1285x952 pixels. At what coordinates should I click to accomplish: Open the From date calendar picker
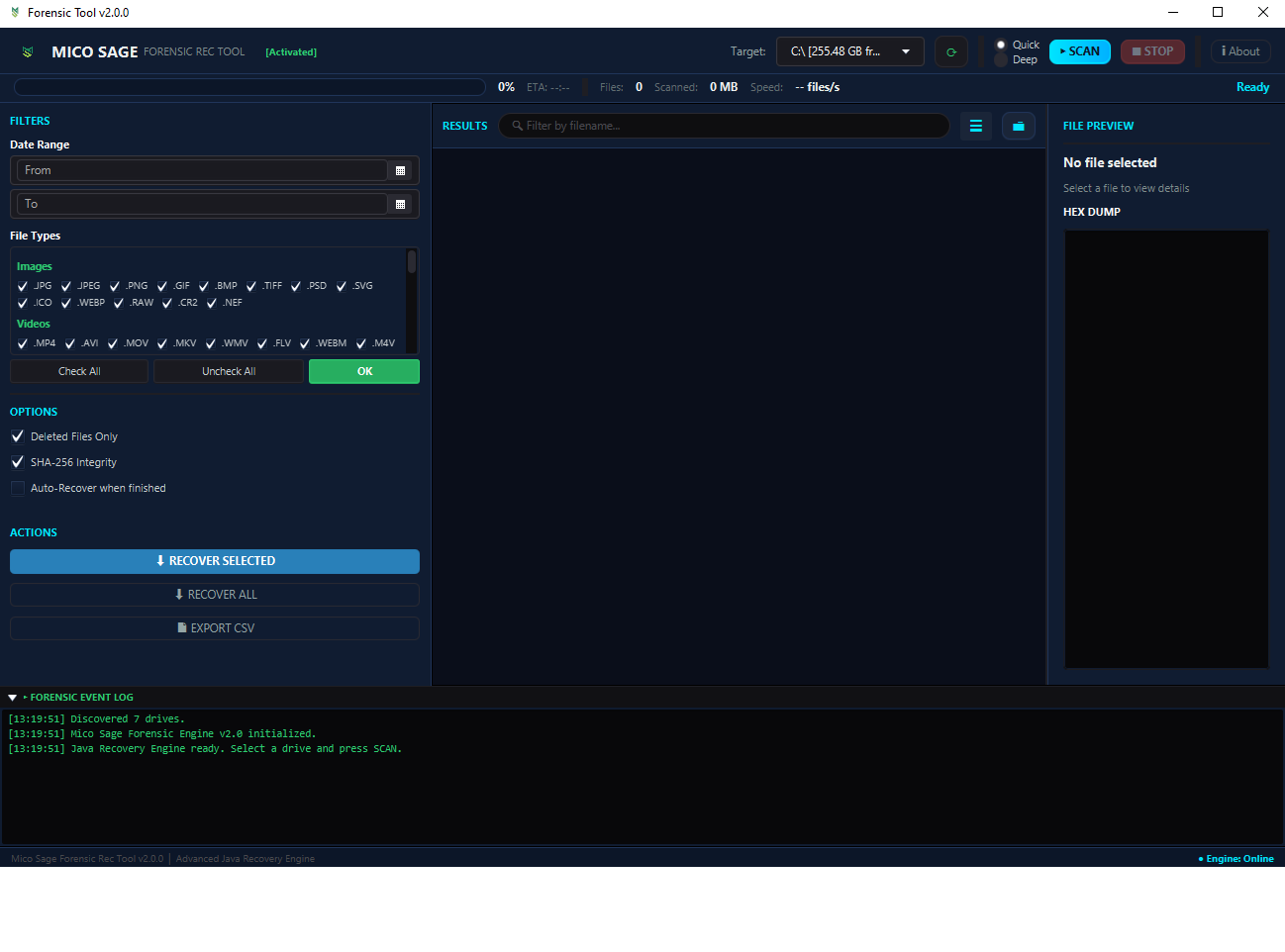[401, 170]
